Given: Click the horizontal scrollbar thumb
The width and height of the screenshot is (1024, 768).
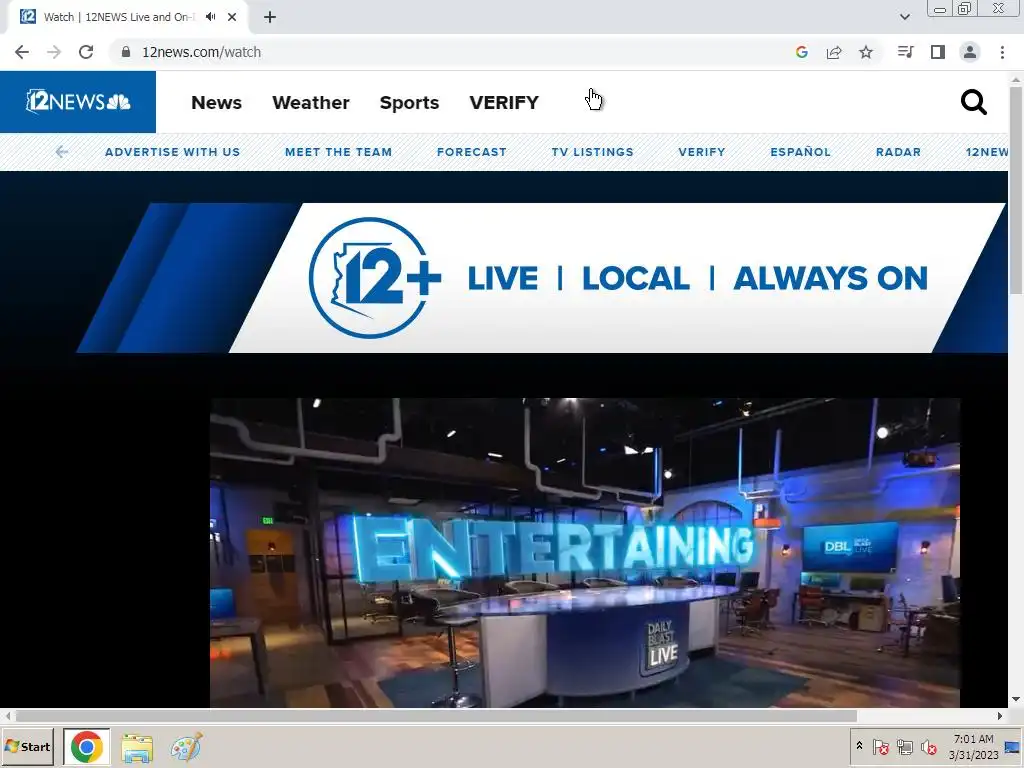Looking at the screenshot, I should [x=436, y=716].
